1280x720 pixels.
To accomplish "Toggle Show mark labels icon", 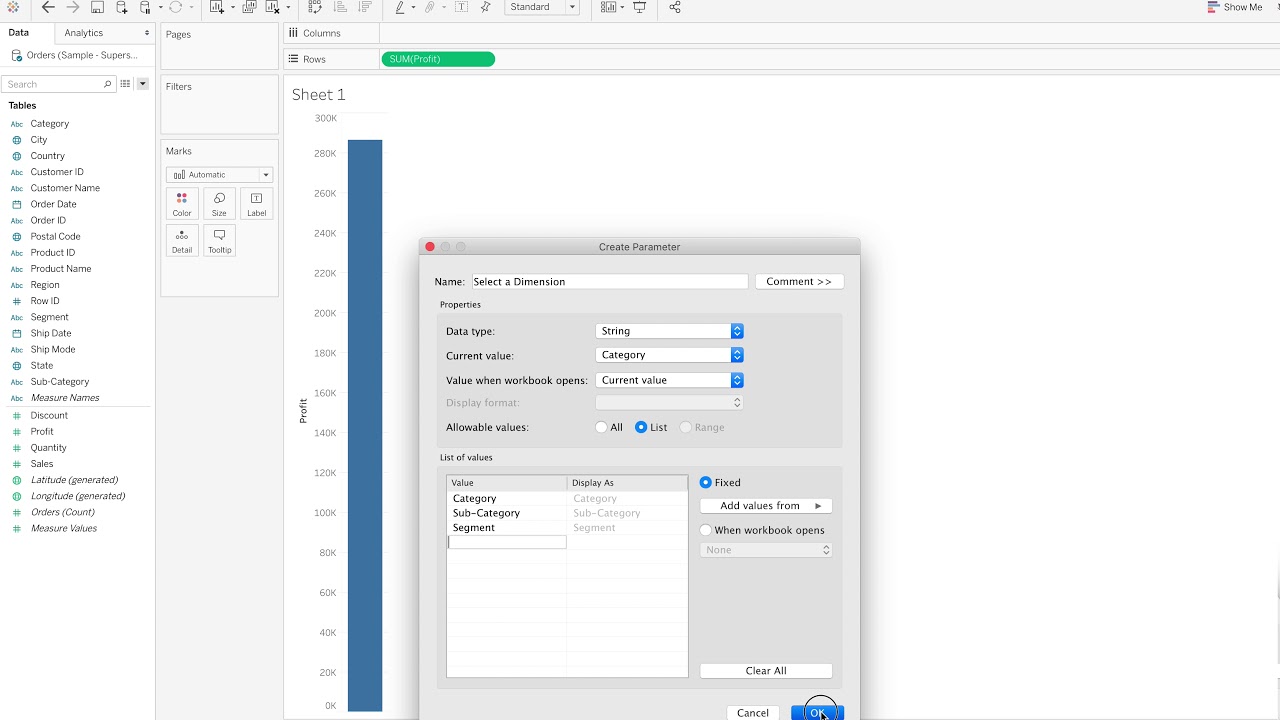I will [461, 7].
